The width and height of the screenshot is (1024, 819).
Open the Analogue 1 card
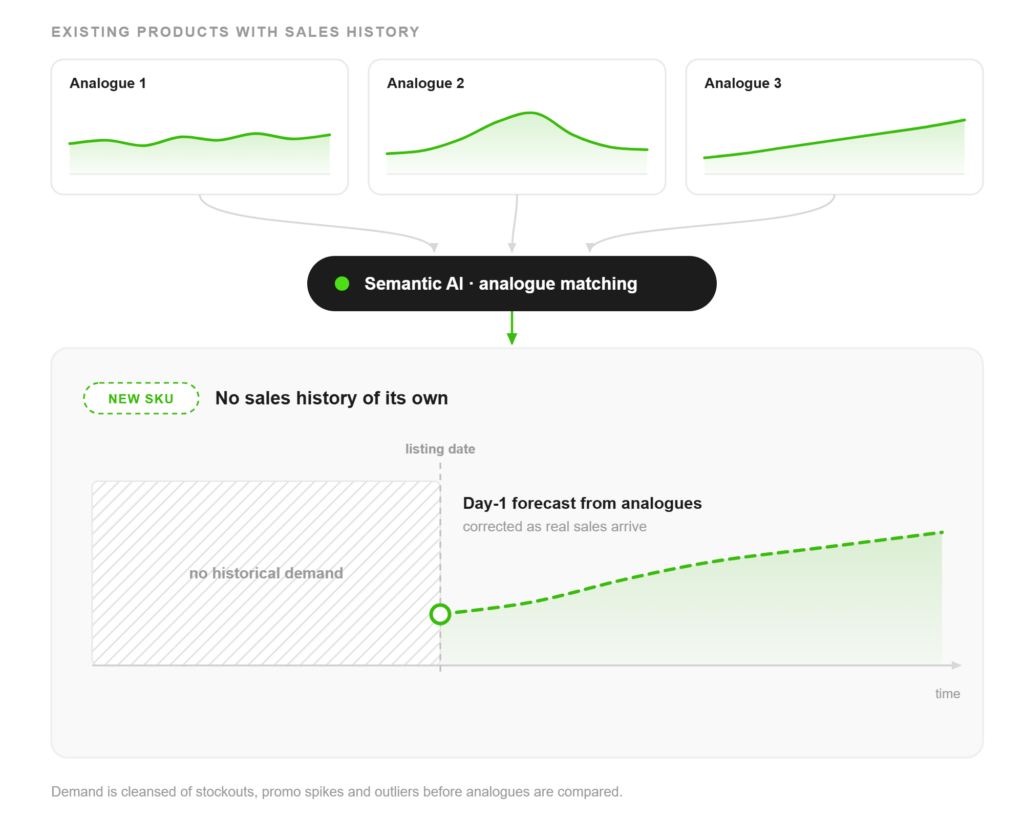coord(200,127)
